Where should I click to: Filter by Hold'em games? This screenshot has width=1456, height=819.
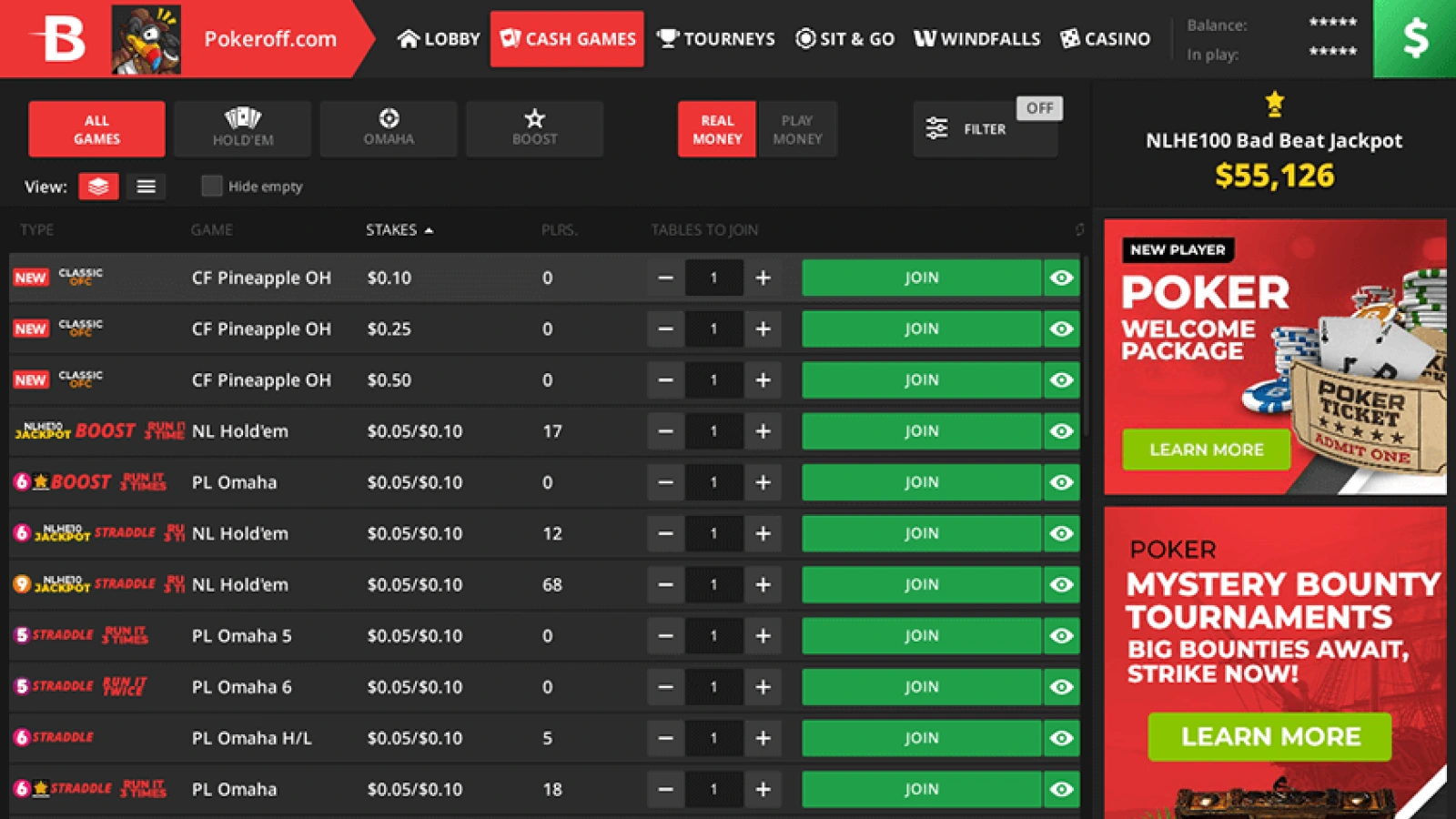coord(243,129)
